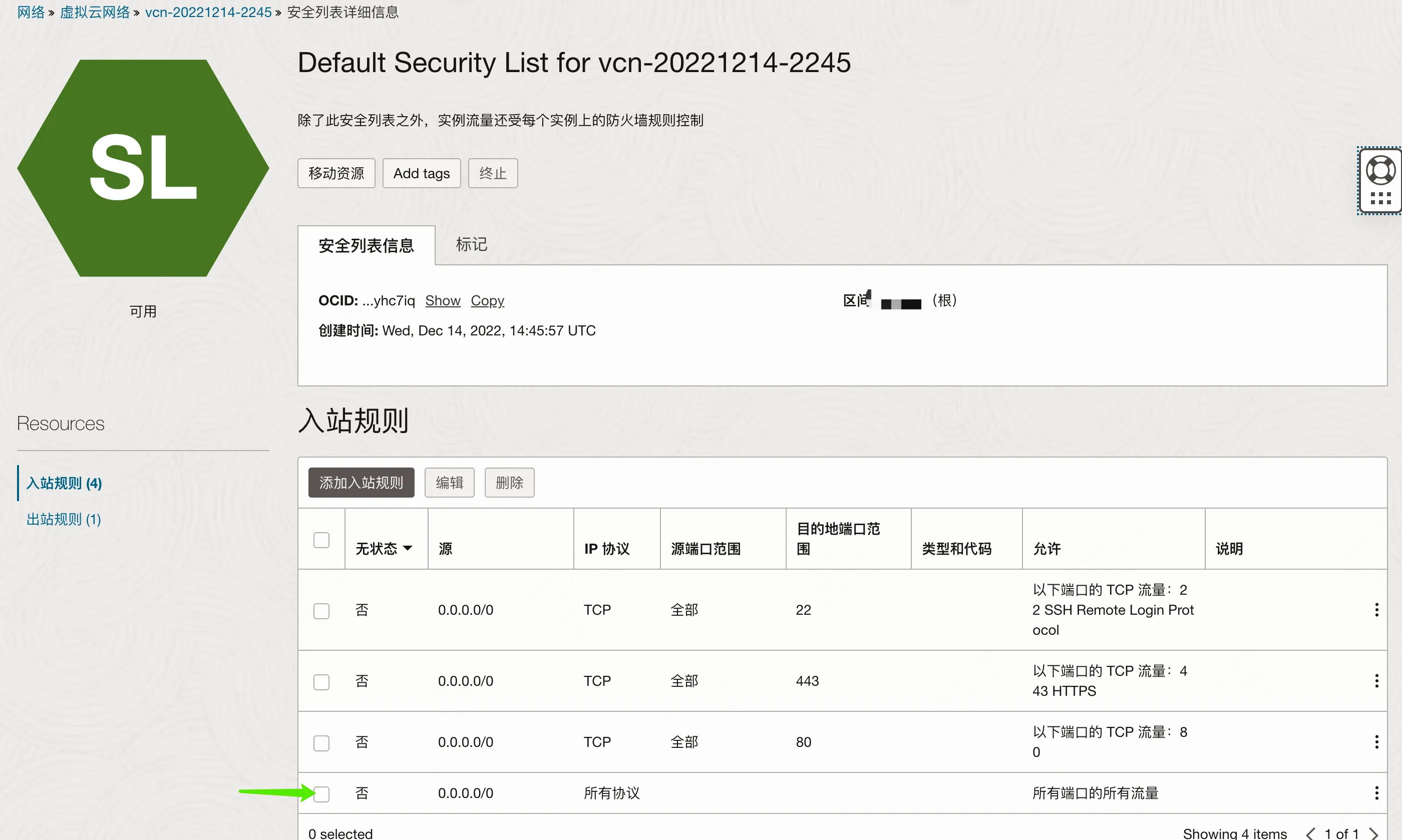Toggle the select-all rules checkbox
The image size is (1402, 840).
[x=321, y=540]
